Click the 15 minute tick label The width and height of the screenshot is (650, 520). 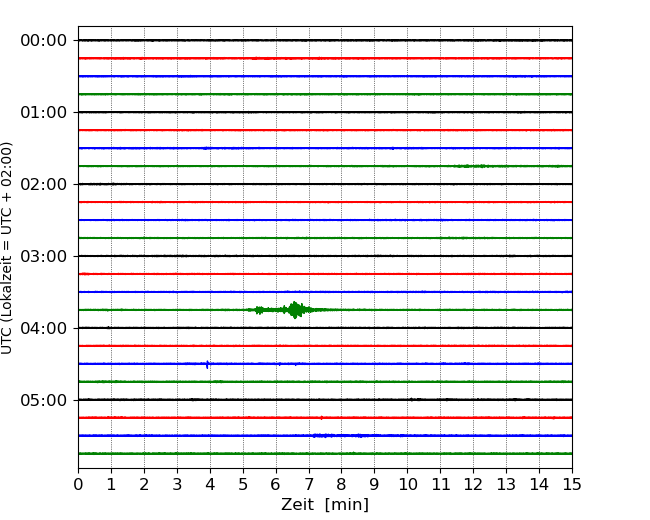pyautogui.click(x=572, y=484)
